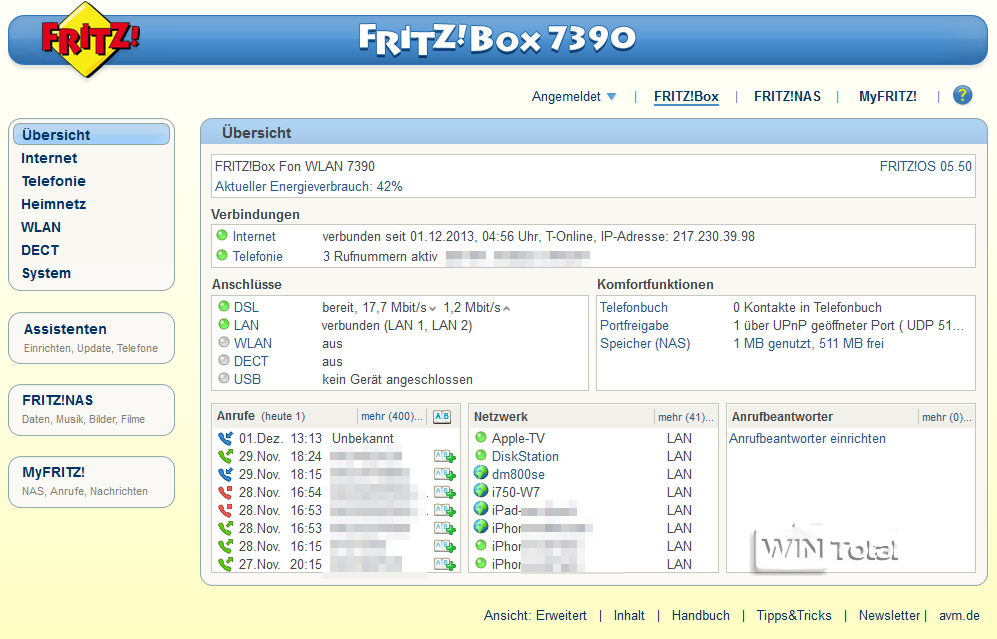Click green status indicator next to Telefonie

222,255
